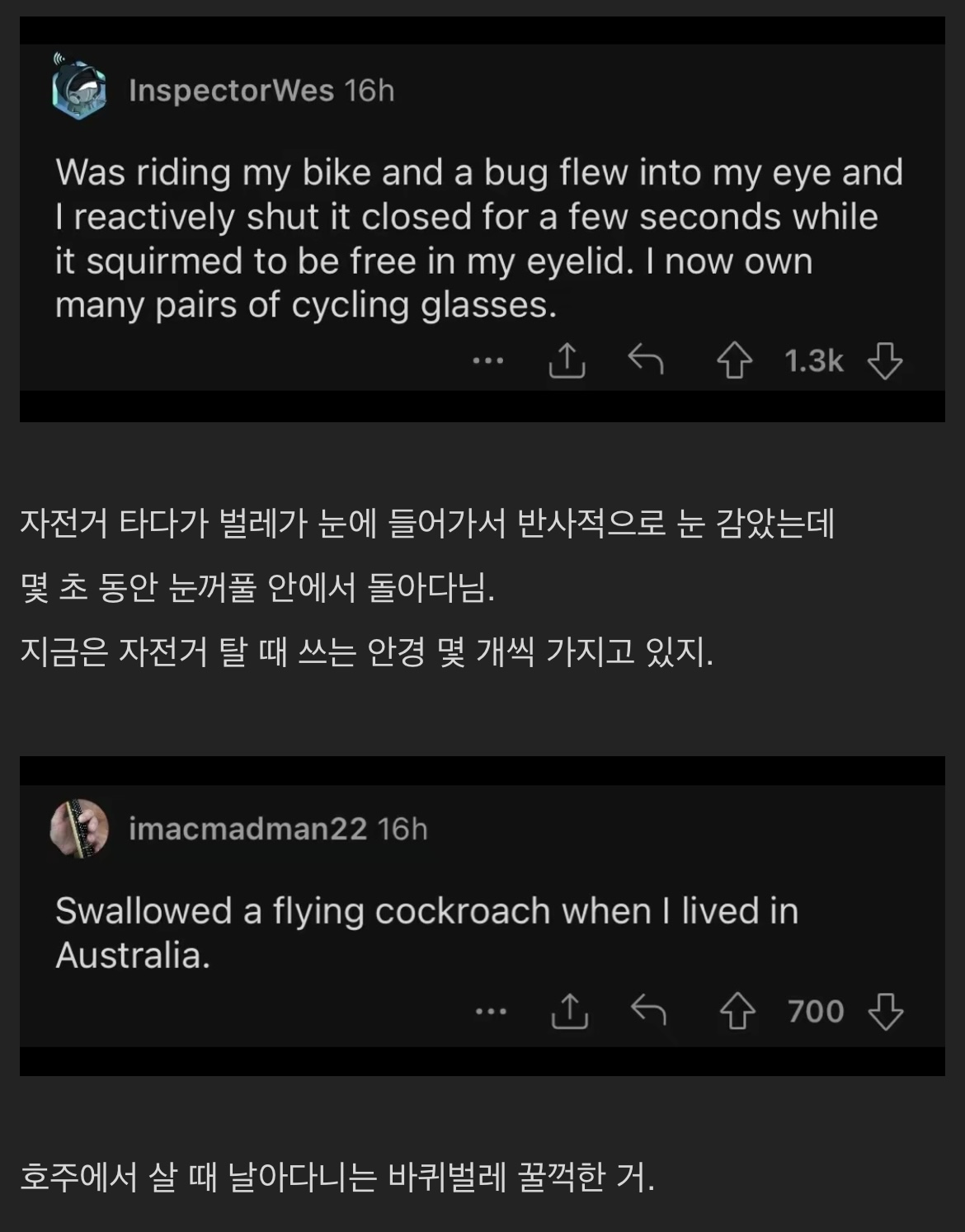Reply to imacmadman22's comment

pos(648,1010)
